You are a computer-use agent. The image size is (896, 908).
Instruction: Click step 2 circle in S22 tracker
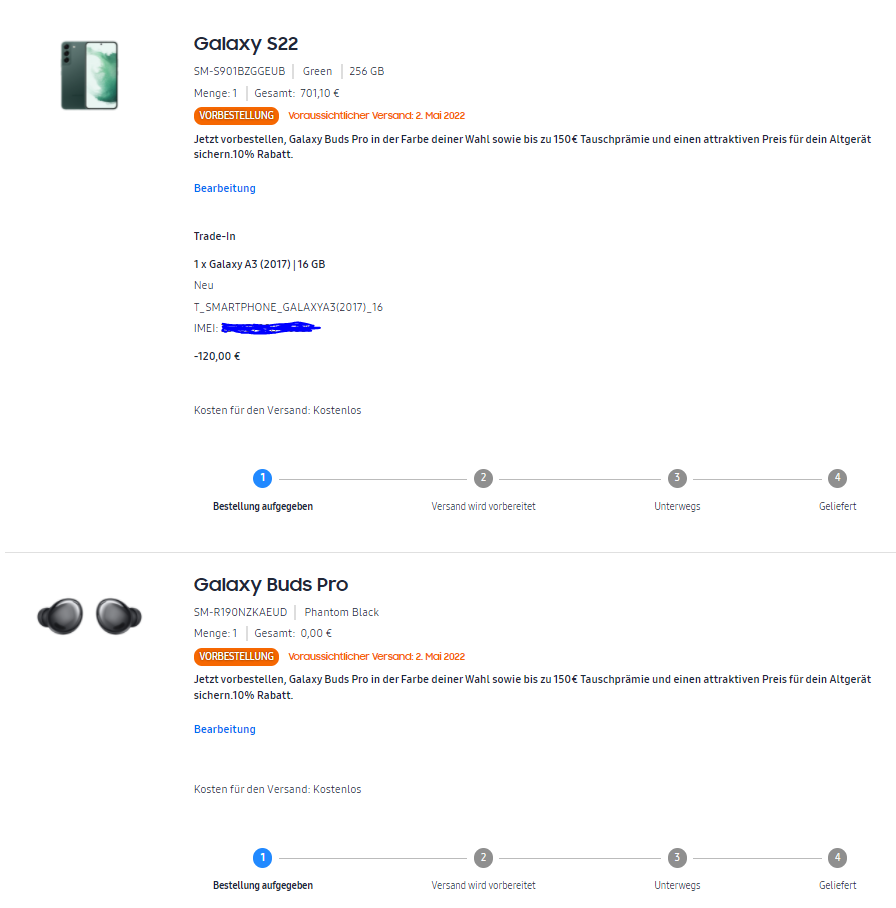[x=483, y=478]
